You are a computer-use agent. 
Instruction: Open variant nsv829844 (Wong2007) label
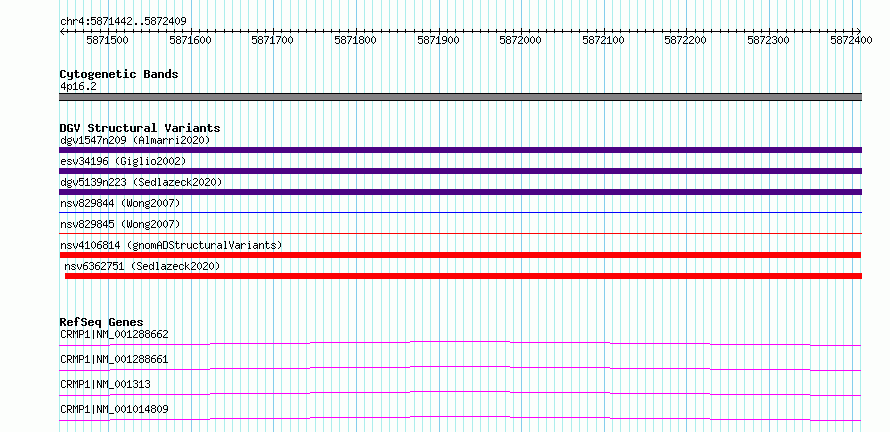[120, 203]
